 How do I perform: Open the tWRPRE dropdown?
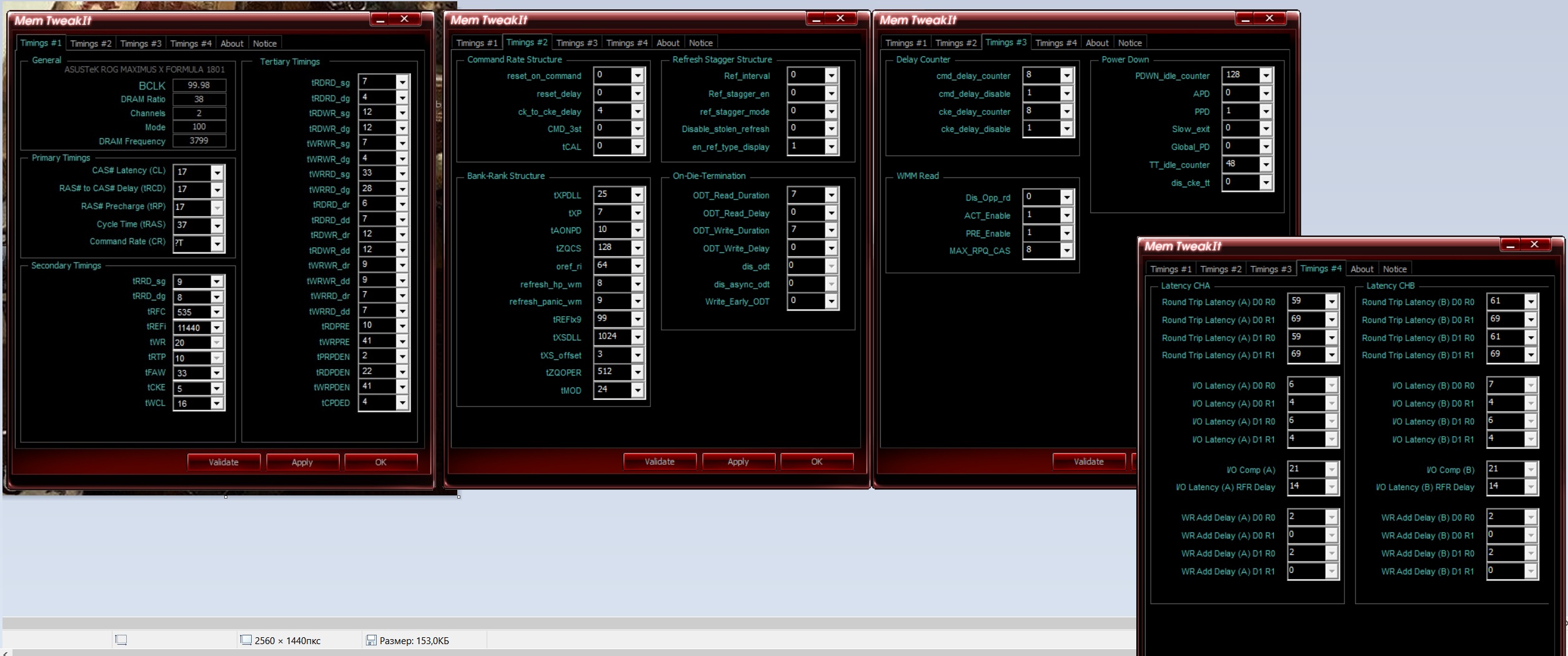coord(402,342)
